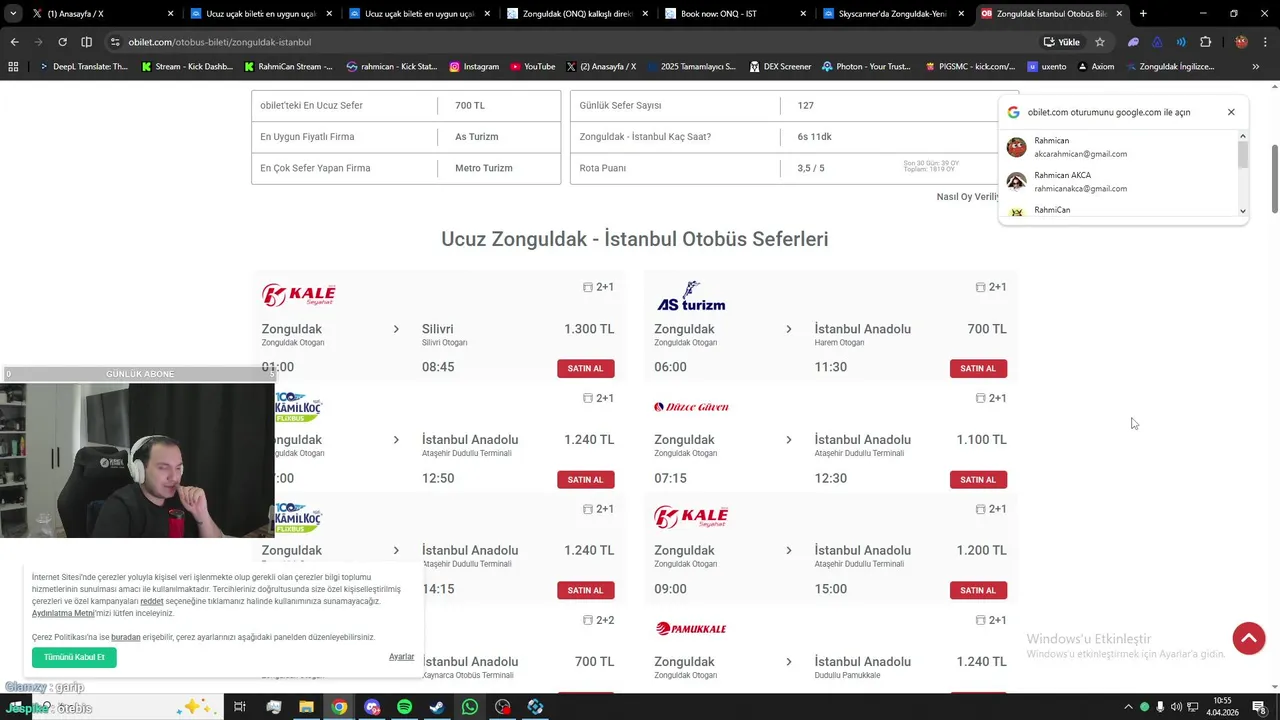Close the Zonguldak İstanbul Otobüs tab

1119,14
